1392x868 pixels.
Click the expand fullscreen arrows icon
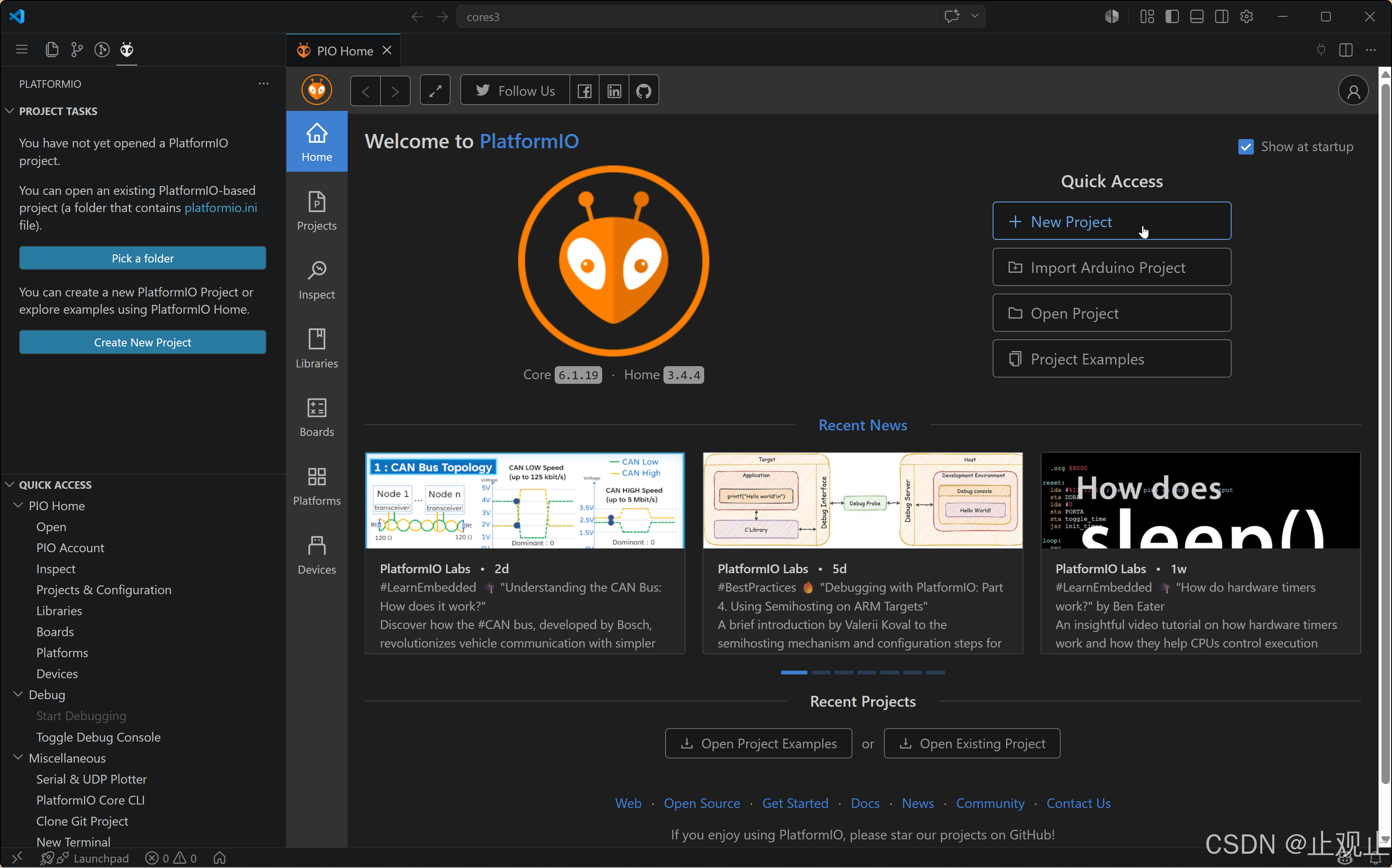tap(435, 91)
